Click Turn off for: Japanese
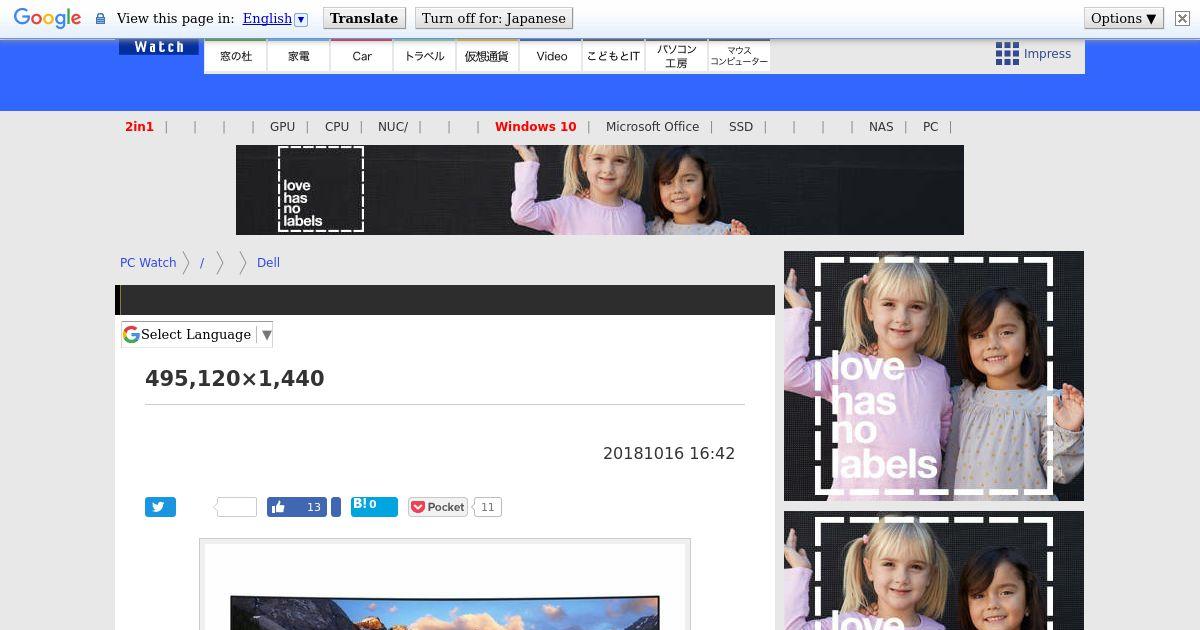 click(494, 18)
